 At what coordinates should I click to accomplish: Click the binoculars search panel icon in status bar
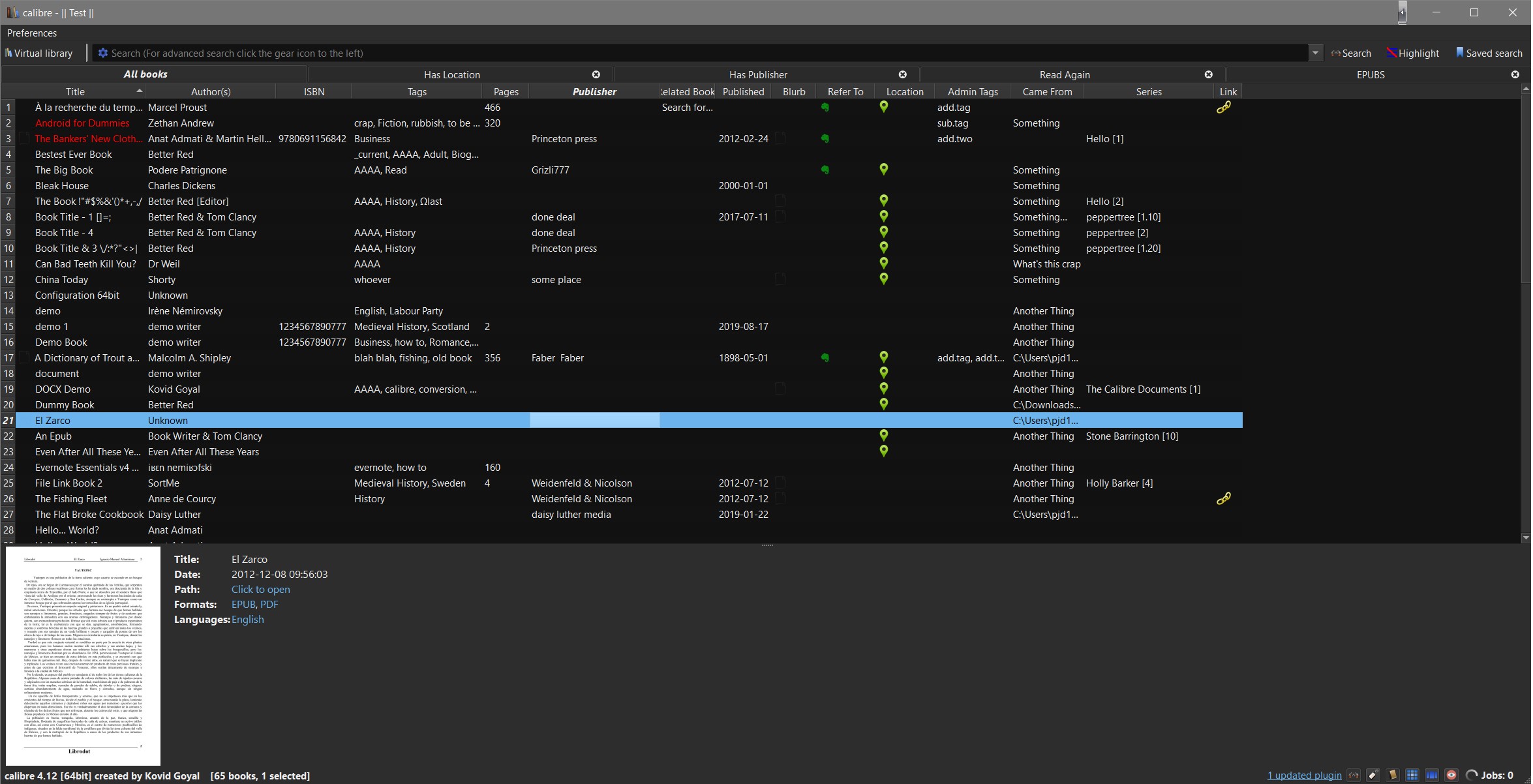[1354, 776]
